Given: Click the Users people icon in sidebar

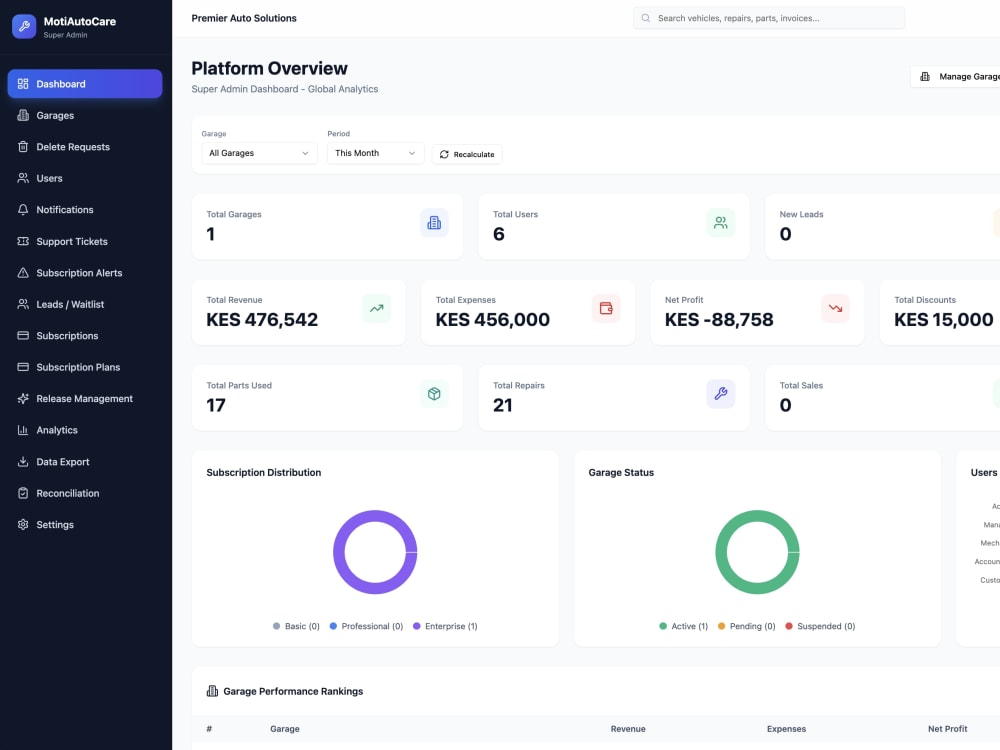Looking at the screenshot, I should pos(23,178).
